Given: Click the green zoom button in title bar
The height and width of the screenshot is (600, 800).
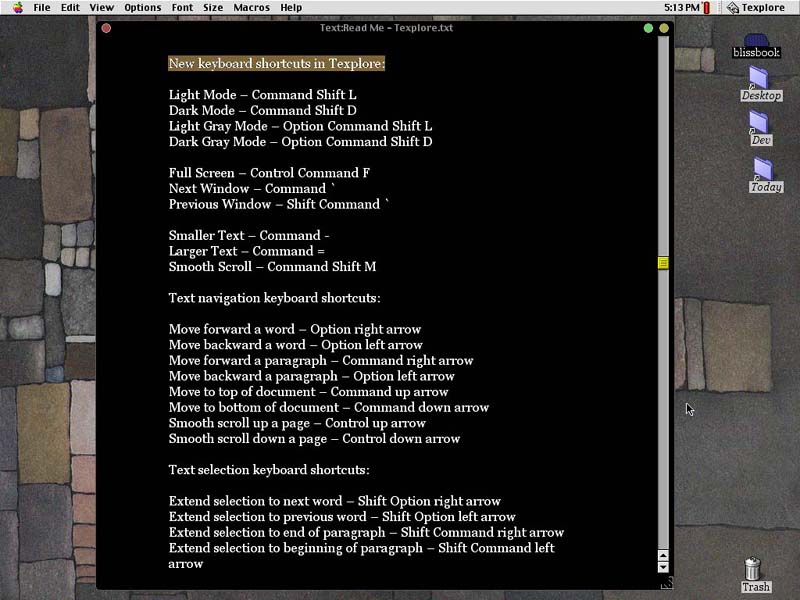Looking at the screenshot, I should point(648,28).
